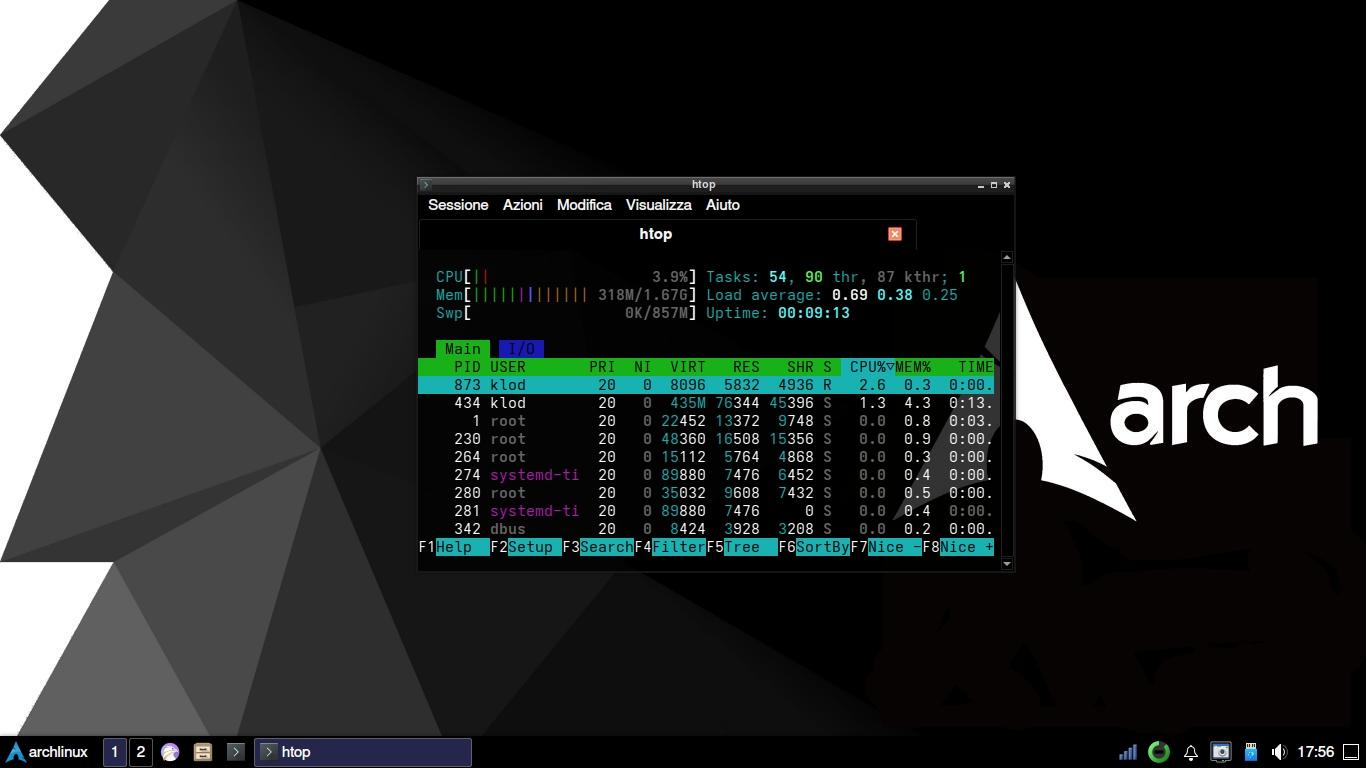The height and width of the screenshot is (768, 1366).
Task: Select process row PID 342 dbus
Action: tap(706, 529)
